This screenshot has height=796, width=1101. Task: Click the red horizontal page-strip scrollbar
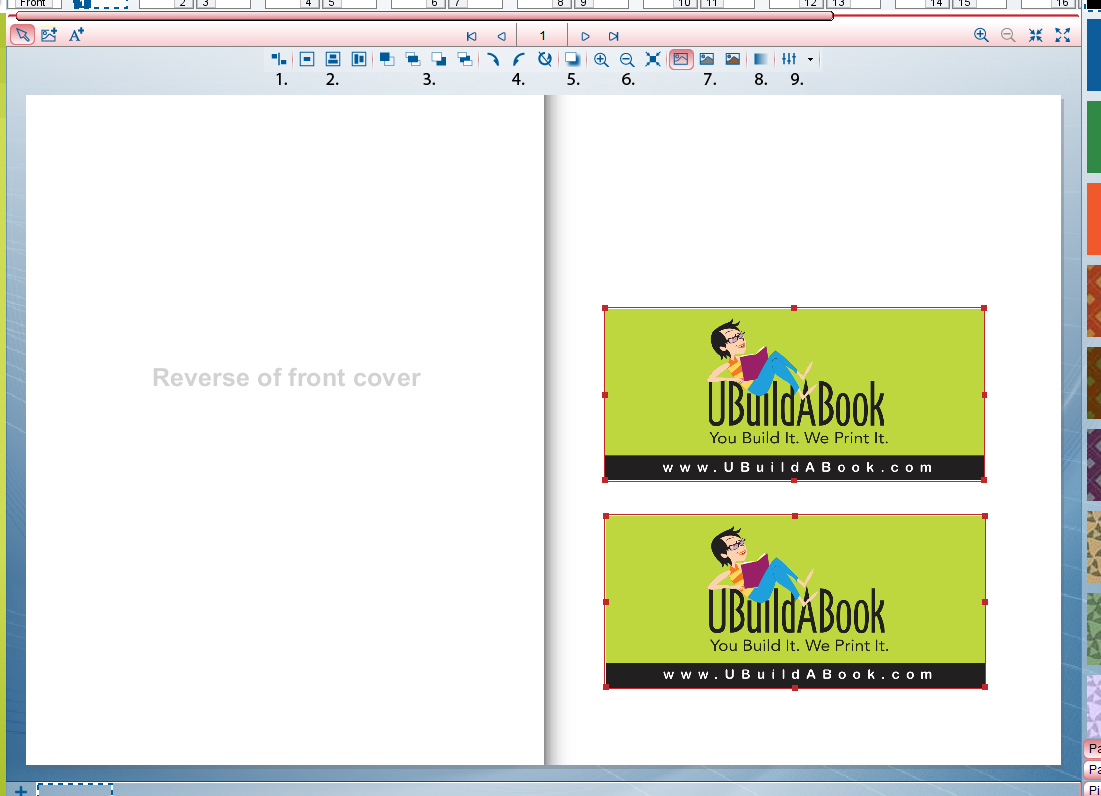[x=424, y=15]
